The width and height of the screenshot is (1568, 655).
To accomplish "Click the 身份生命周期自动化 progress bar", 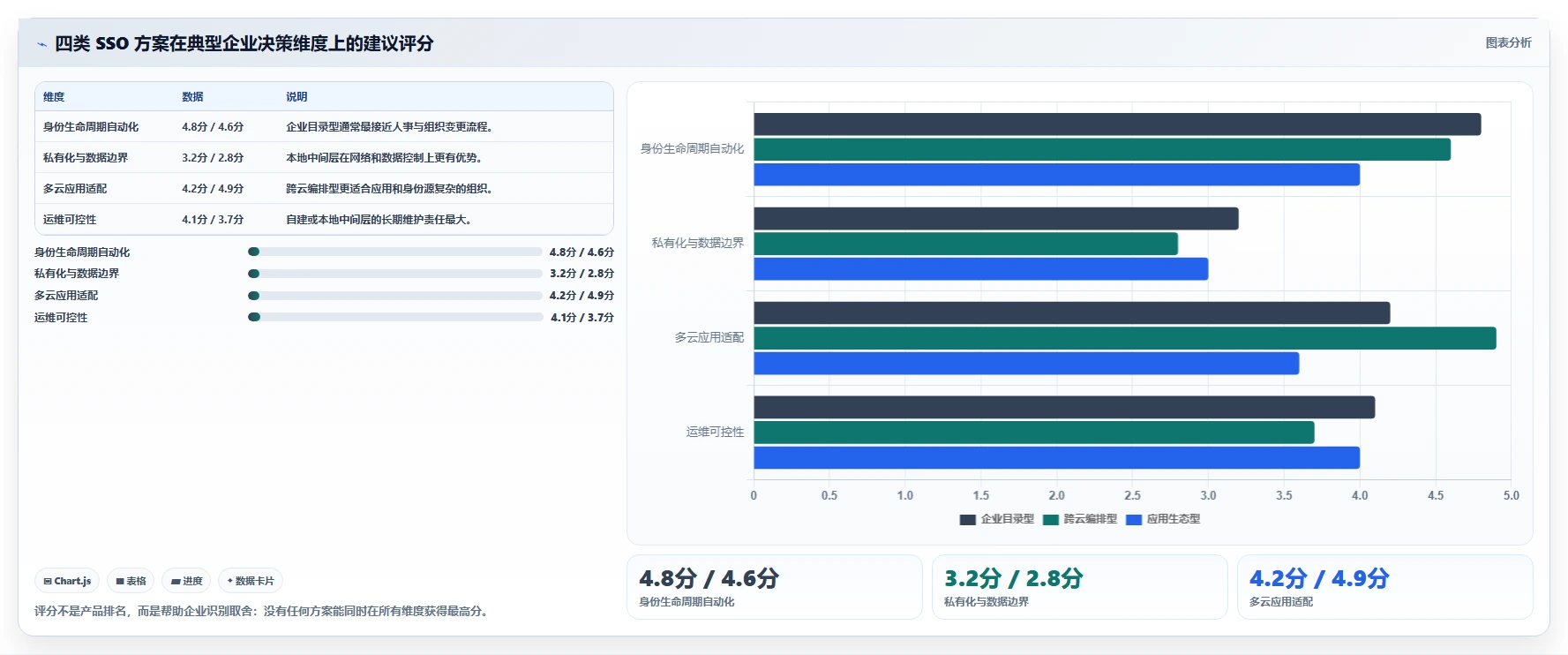I will click(395, 252).
